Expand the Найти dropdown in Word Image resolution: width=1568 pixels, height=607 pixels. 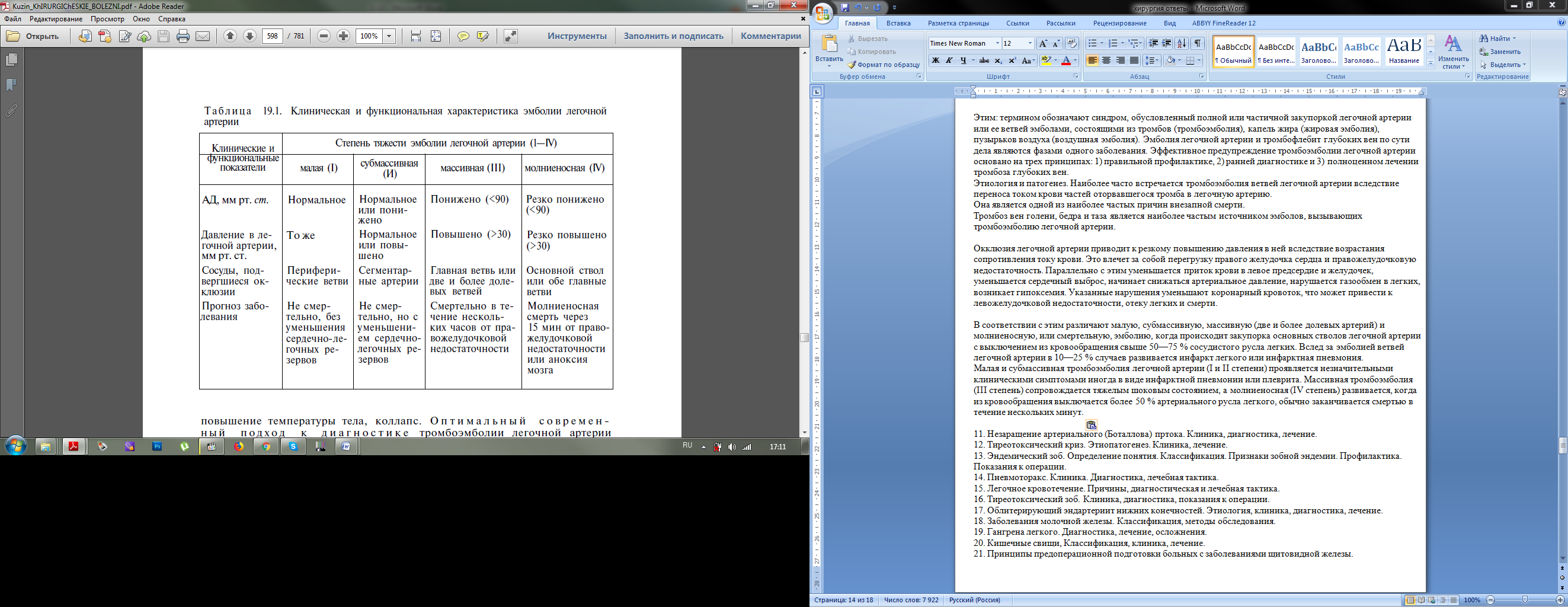(x=1515, y=39)
